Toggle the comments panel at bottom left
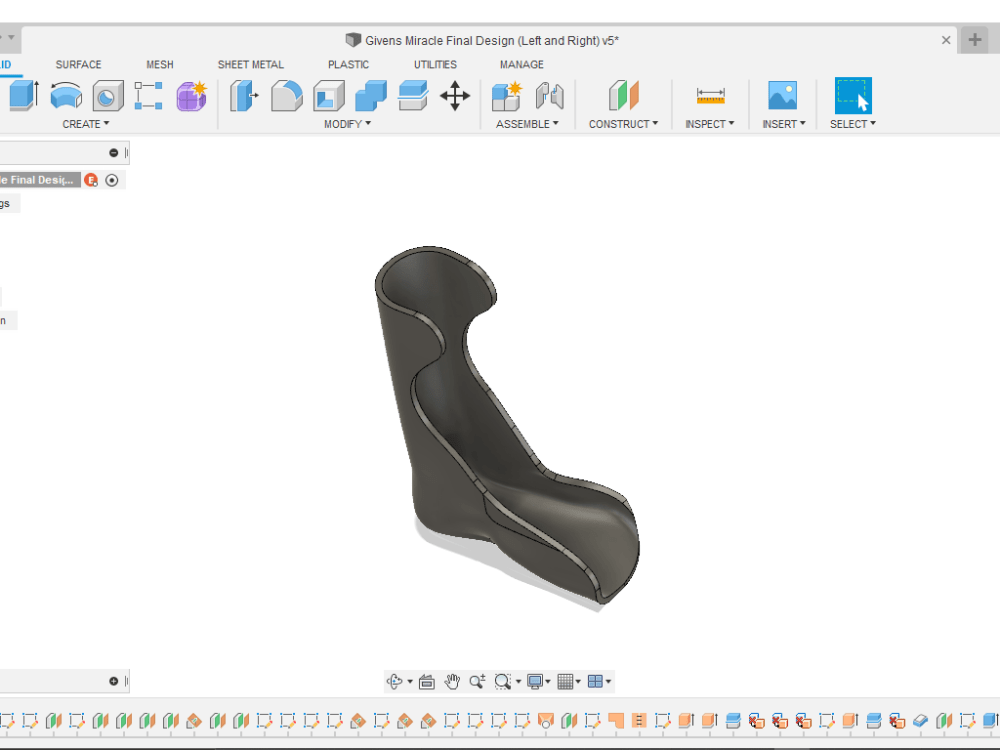The width and height of the screenshot is (1000, 750). [x=113, y=681]
